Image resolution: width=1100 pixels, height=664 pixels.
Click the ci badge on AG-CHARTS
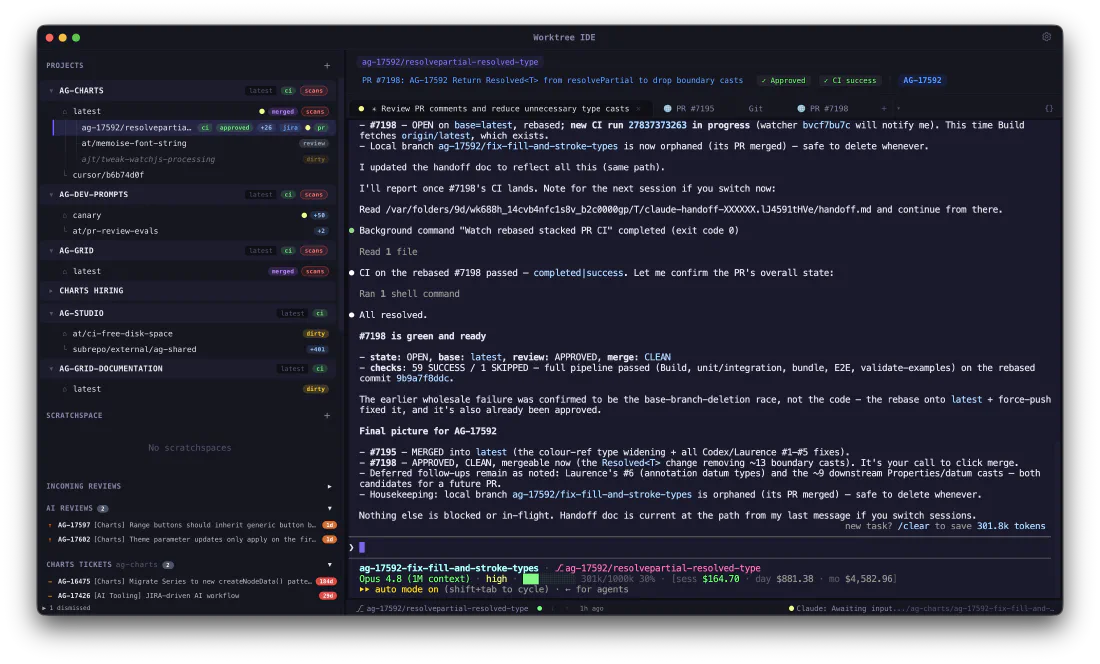pos(288,90)
